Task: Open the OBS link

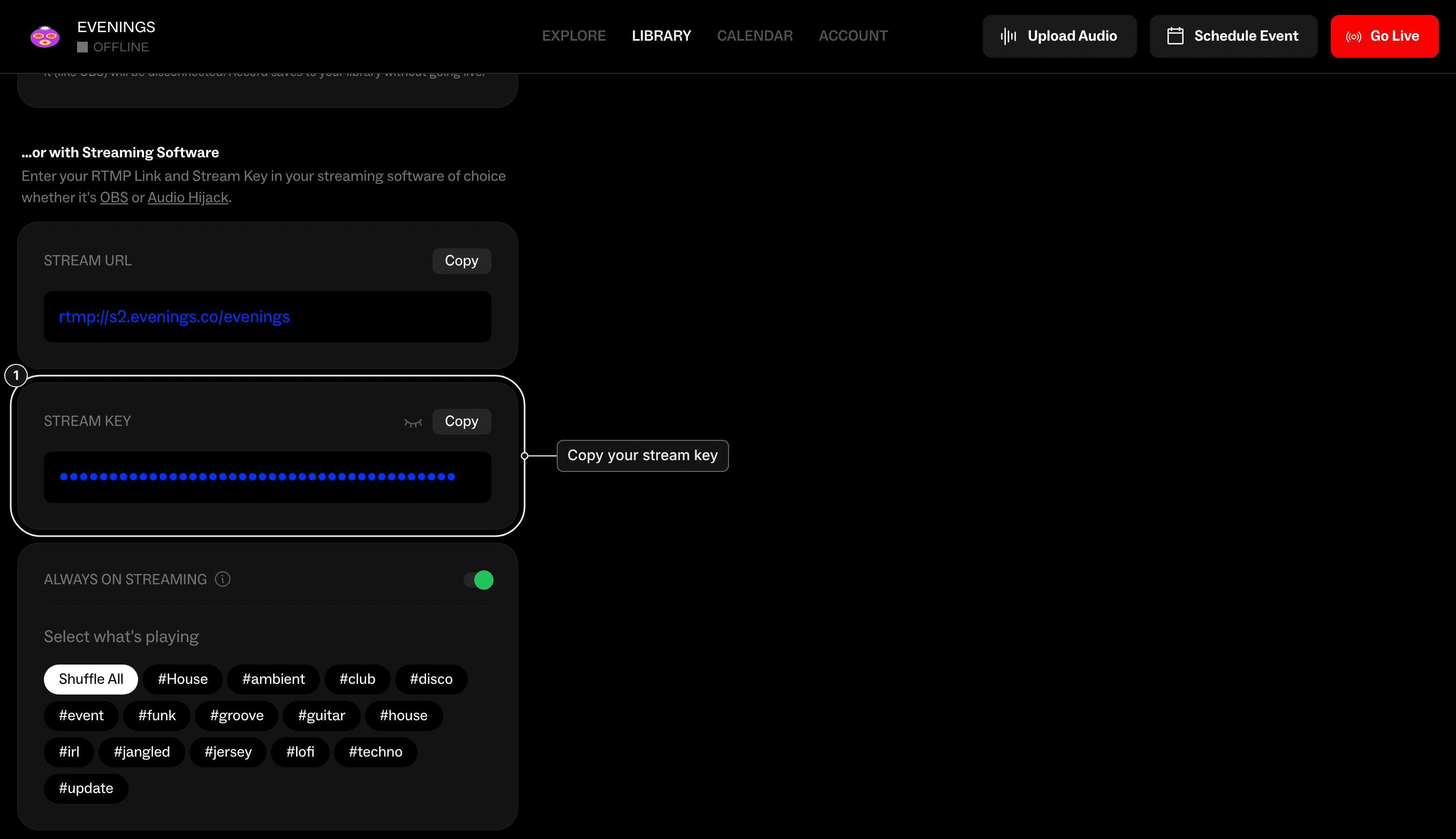Action: point(114,197)
